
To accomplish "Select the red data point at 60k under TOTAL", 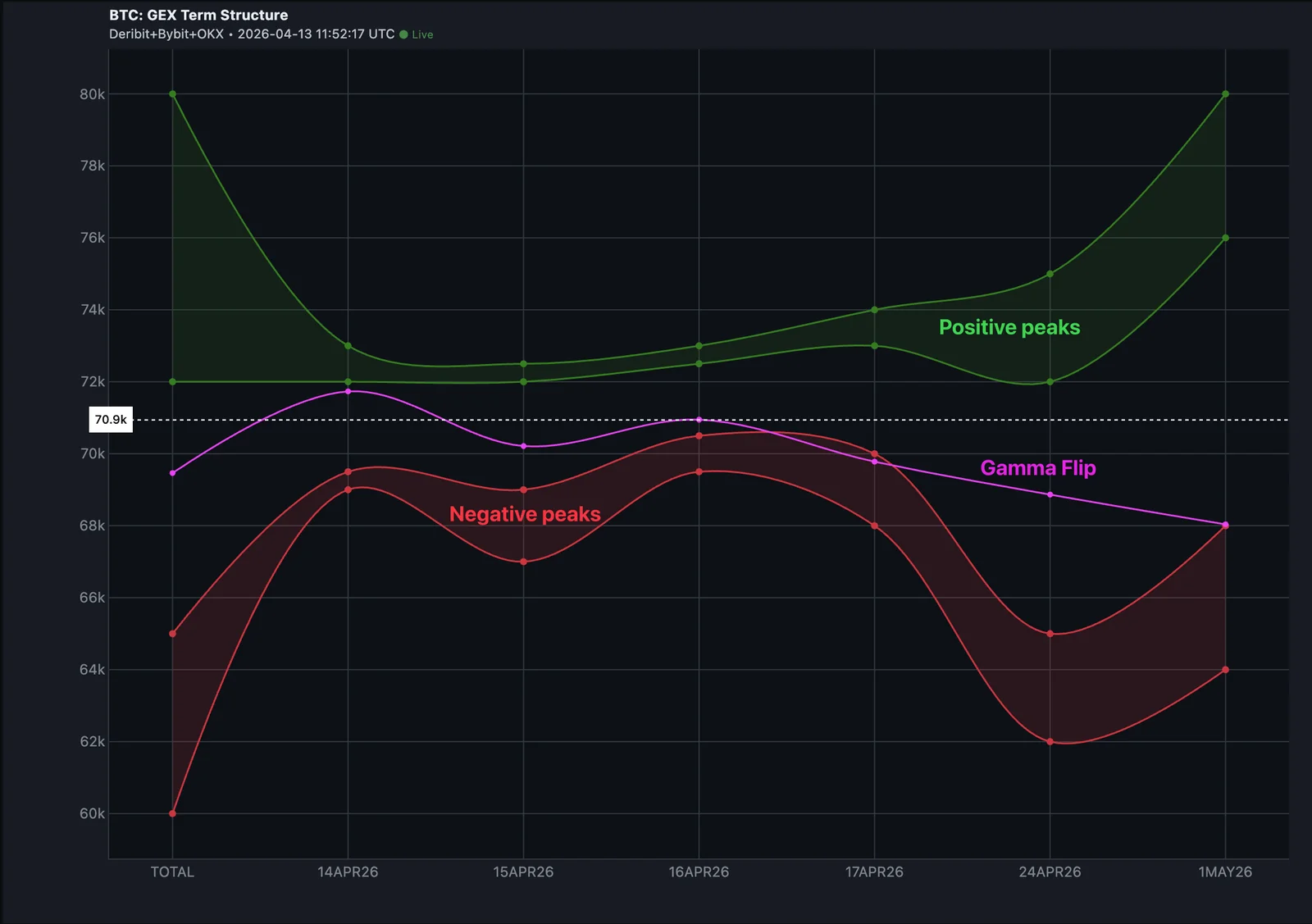I will pyautogui.click(x=172, y=813).
